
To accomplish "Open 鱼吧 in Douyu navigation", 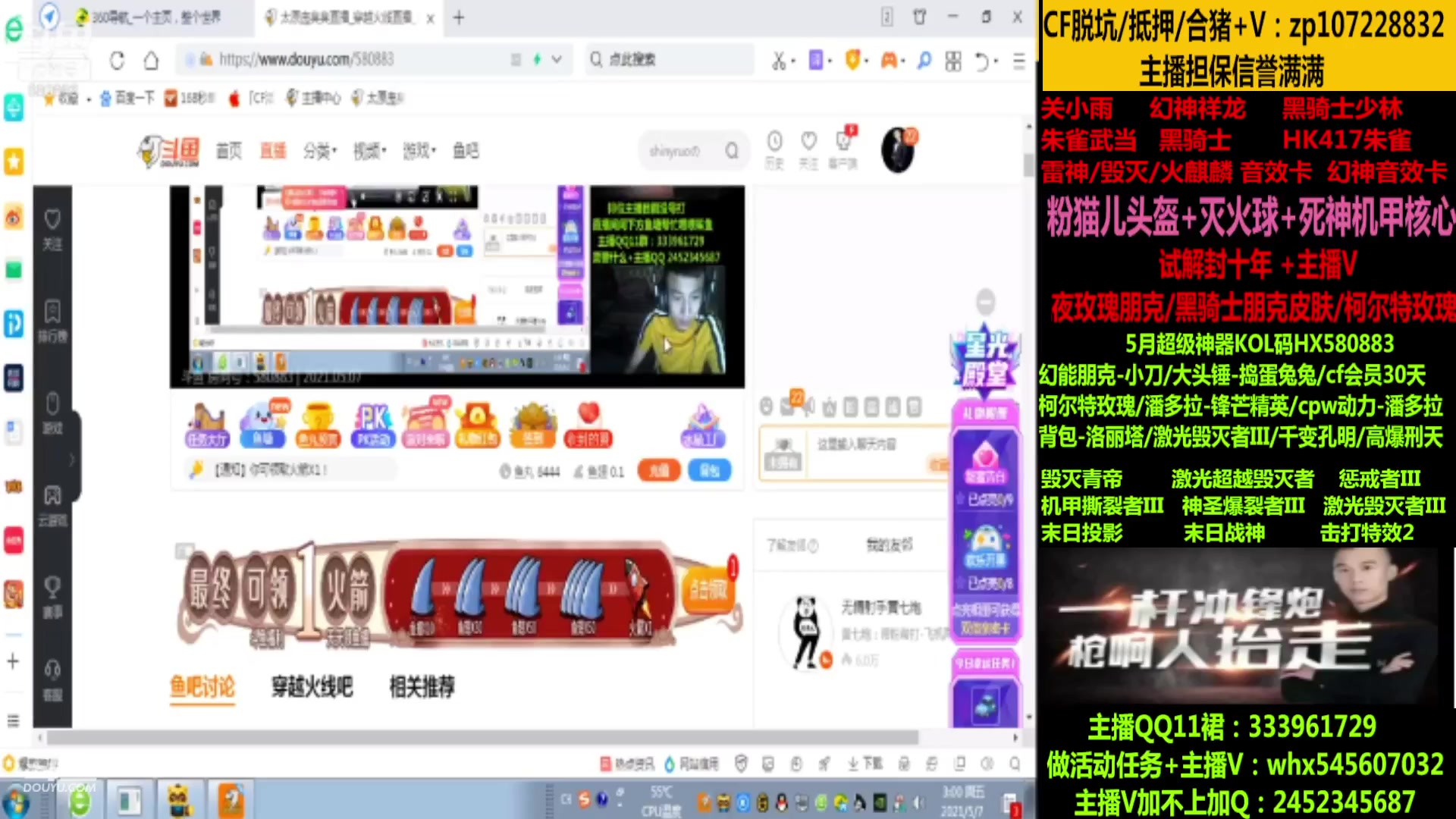I will [466, 151].
